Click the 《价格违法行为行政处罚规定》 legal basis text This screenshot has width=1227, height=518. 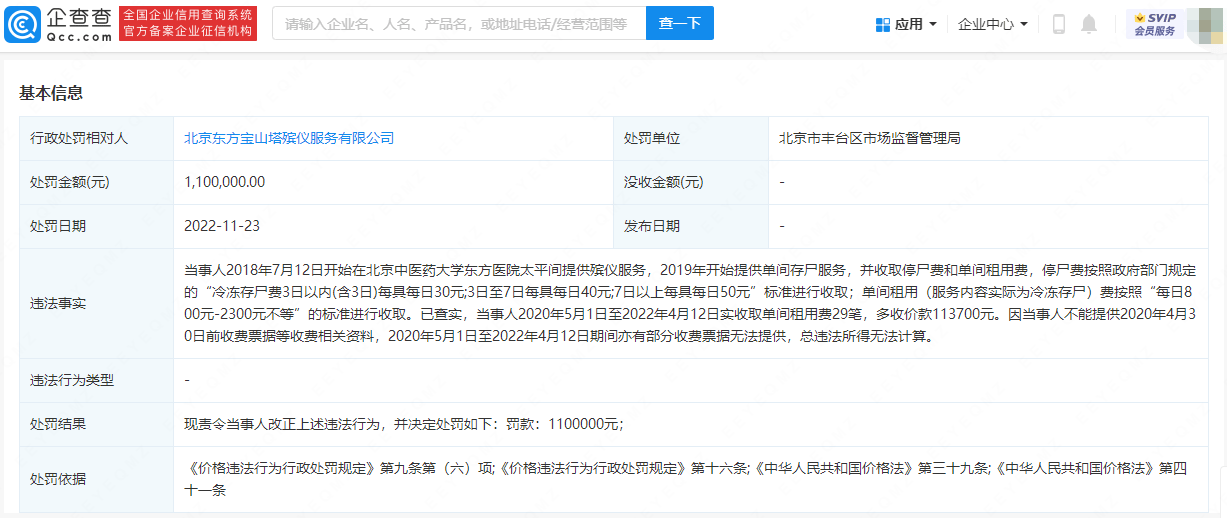point(686,479)
